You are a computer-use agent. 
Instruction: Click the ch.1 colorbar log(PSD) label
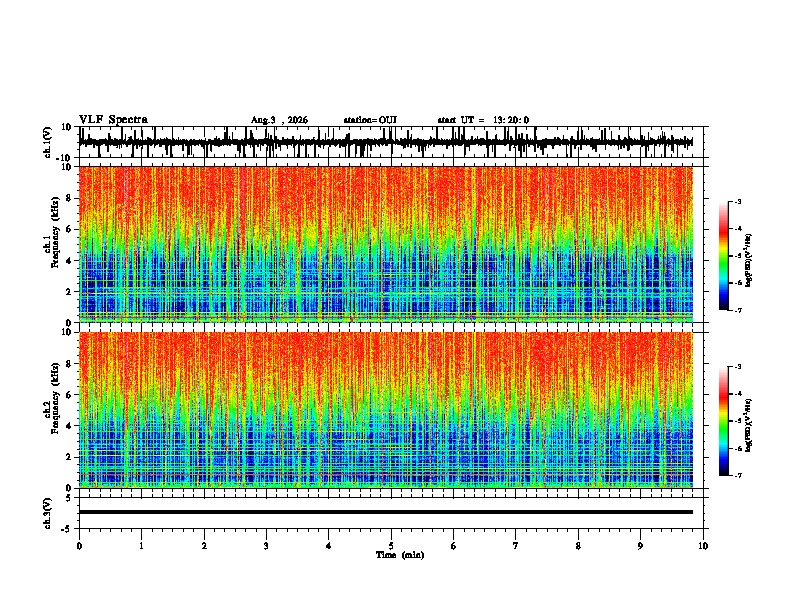[x=749, y=261]
